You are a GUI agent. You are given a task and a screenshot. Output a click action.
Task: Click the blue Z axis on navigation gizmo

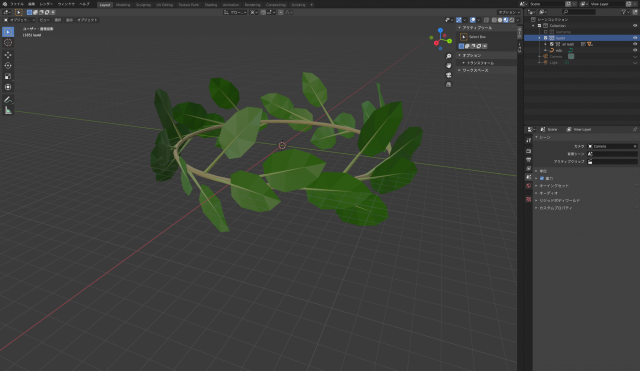point(440,30)
